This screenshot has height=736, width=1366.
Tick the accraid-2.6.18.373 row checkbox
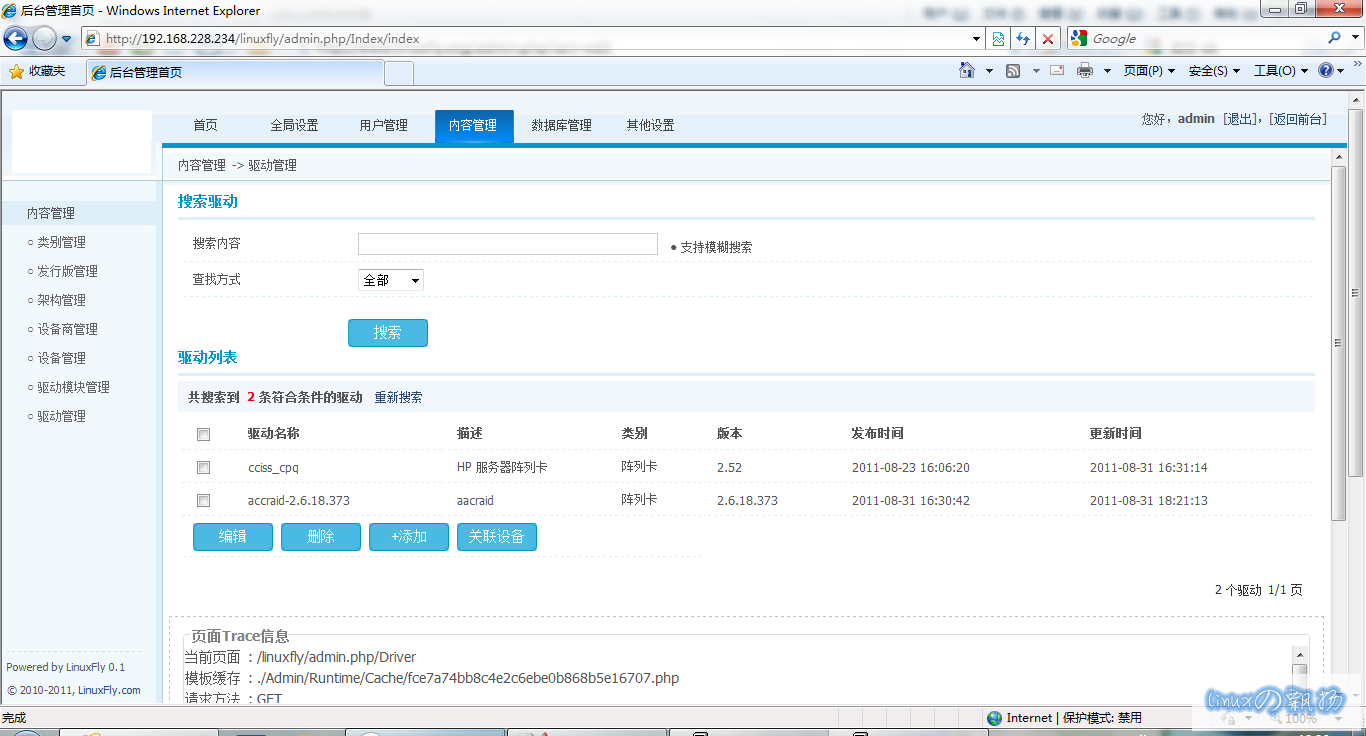click(204, 500)
